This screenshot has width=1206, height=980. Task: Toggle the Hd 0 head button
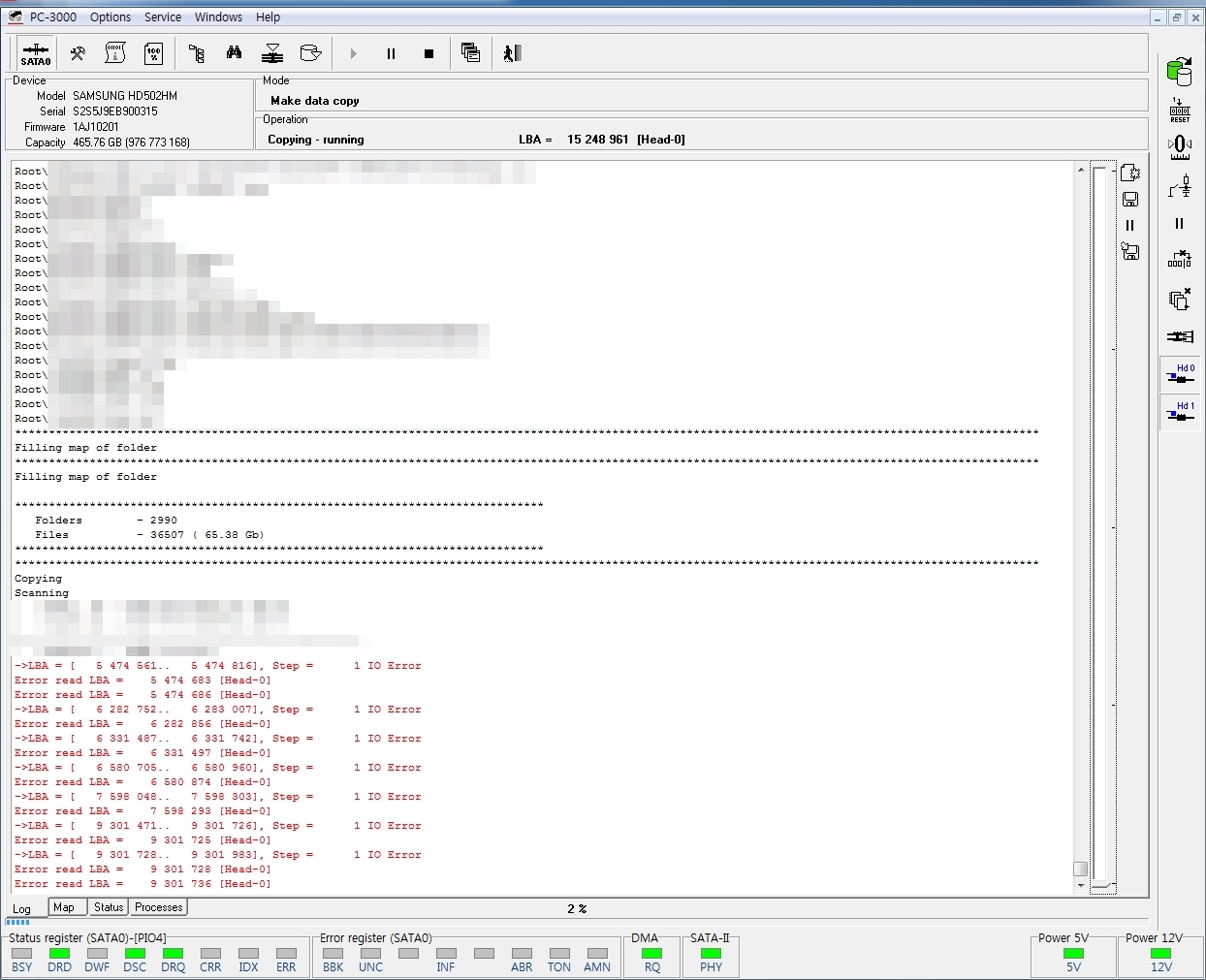[1180, 374]
